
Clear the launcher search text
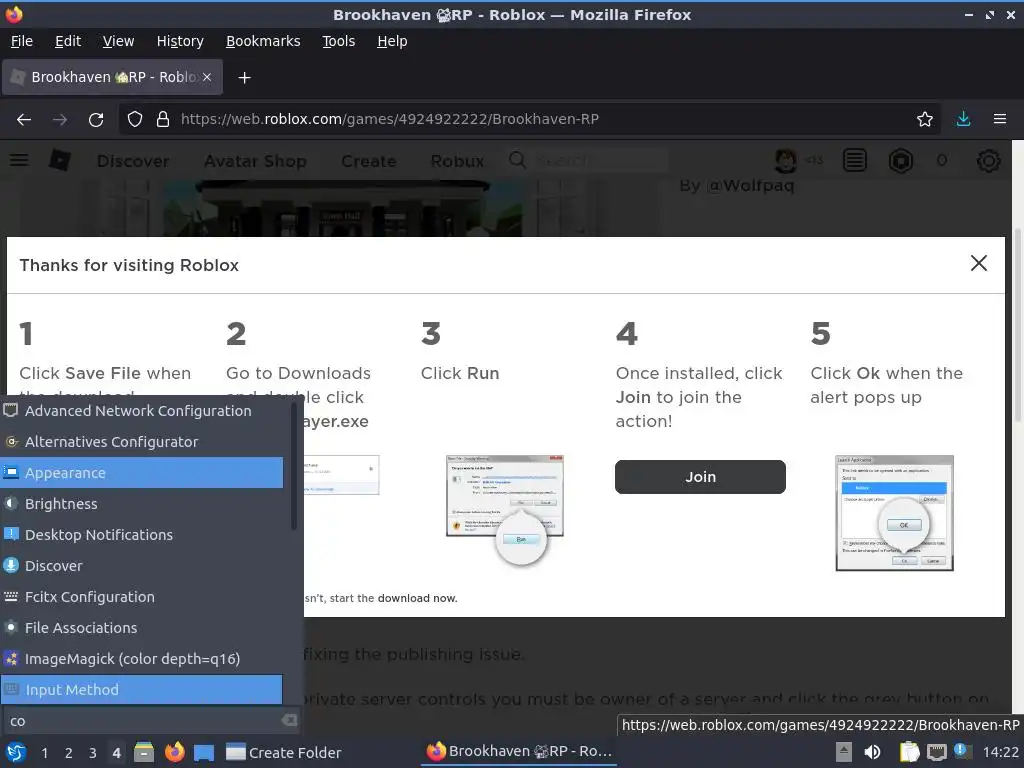289,720
